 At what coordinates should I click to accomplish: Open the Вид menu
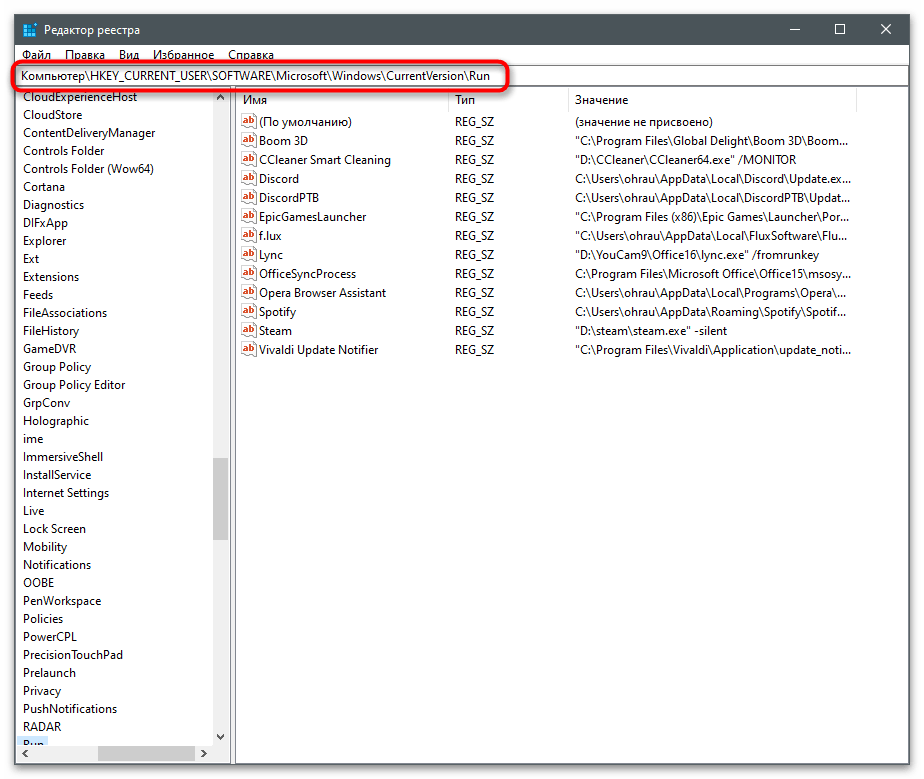click(129, 55)
